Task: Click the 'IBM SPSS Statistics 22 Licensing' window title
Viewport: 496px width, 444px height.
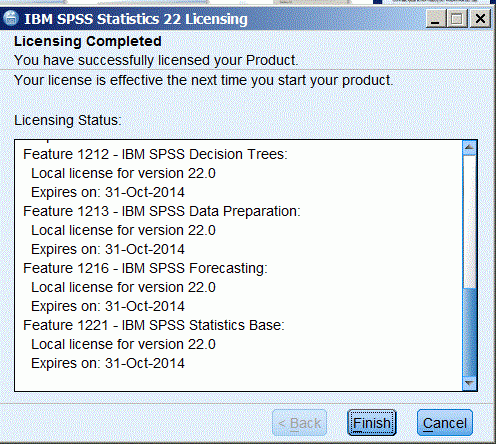Action: pyautogui.click(x=136, y=19)
